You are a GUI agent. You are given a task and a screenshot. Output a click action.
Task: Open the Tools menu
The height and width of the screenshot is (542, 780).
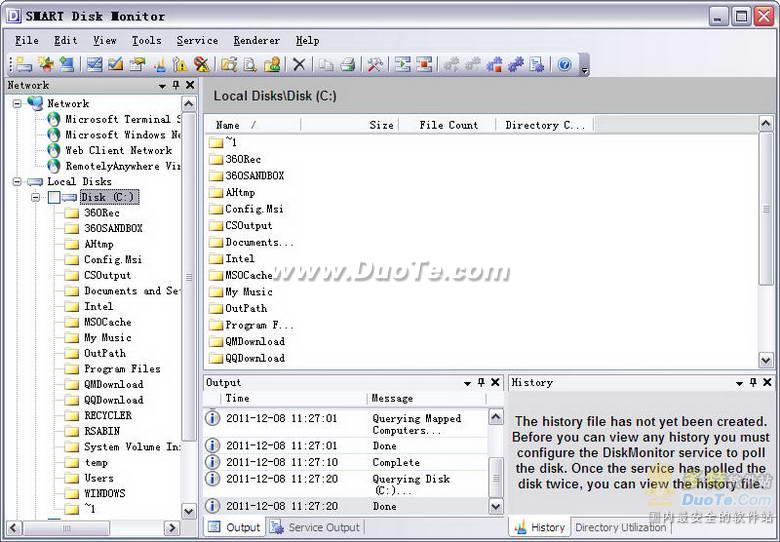click(147, 41)
